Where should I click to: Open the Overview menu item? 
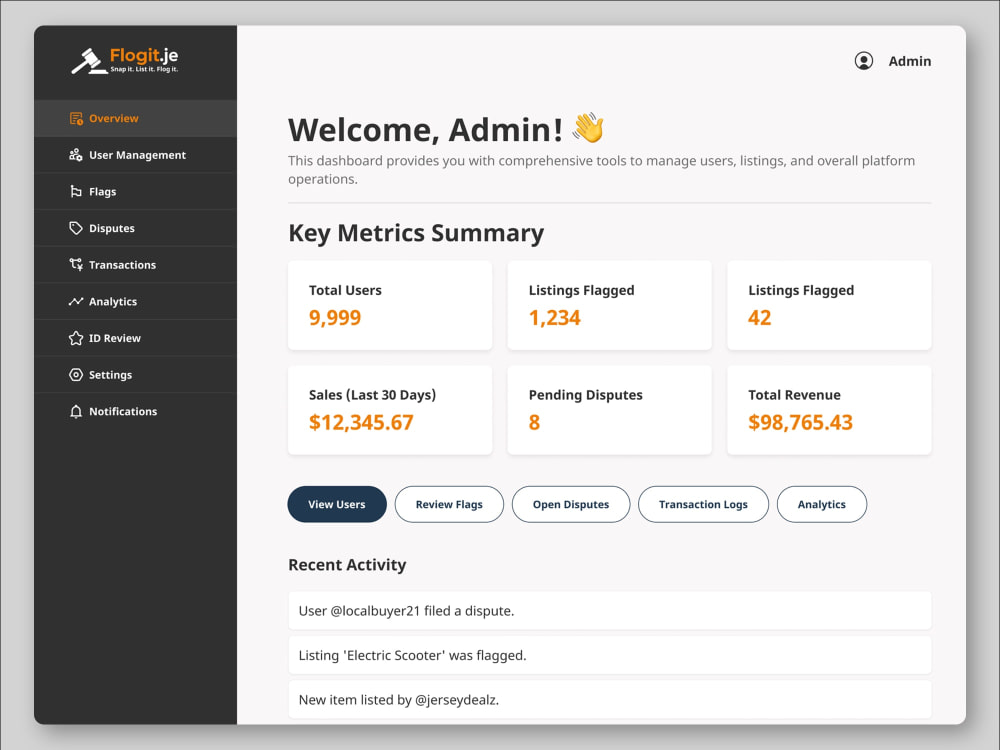[x=135, y=119]
